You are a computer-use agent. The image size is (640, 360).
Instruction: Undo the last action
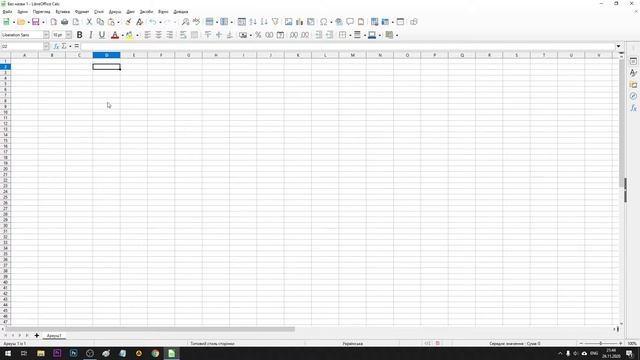click(x=153, y=22)
